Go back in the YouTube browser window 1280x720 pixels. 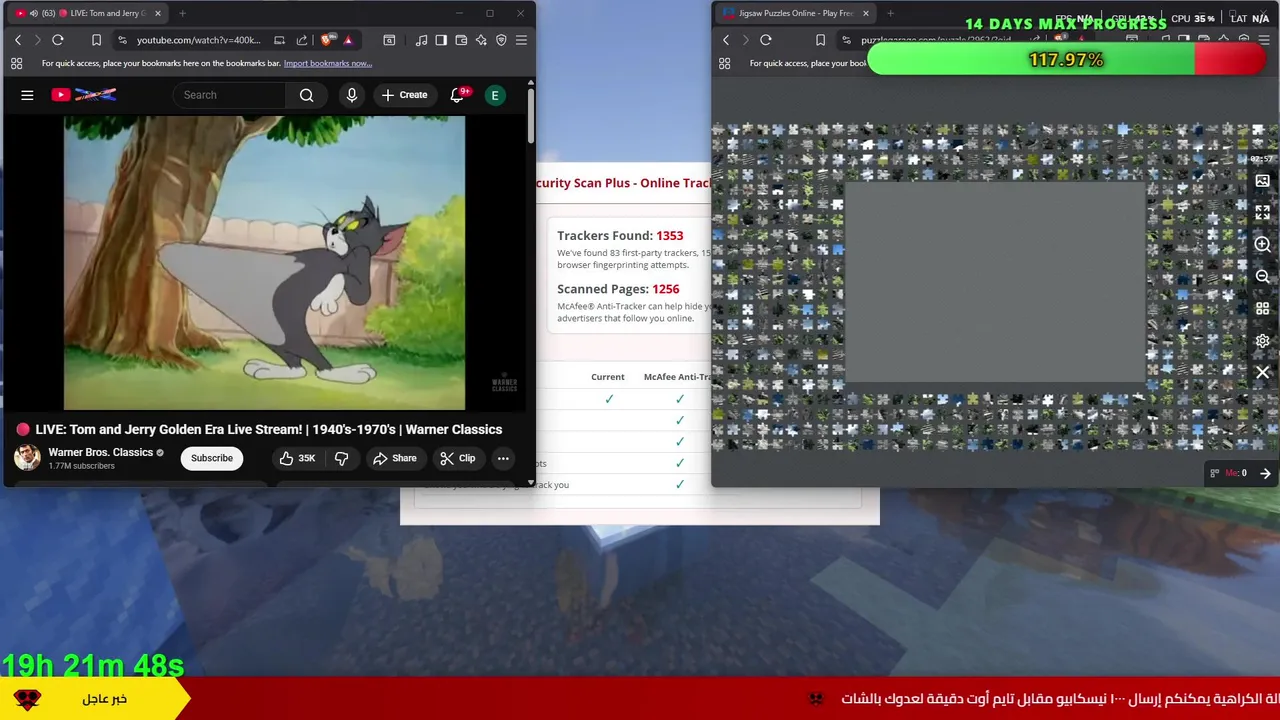click(18, 40)
